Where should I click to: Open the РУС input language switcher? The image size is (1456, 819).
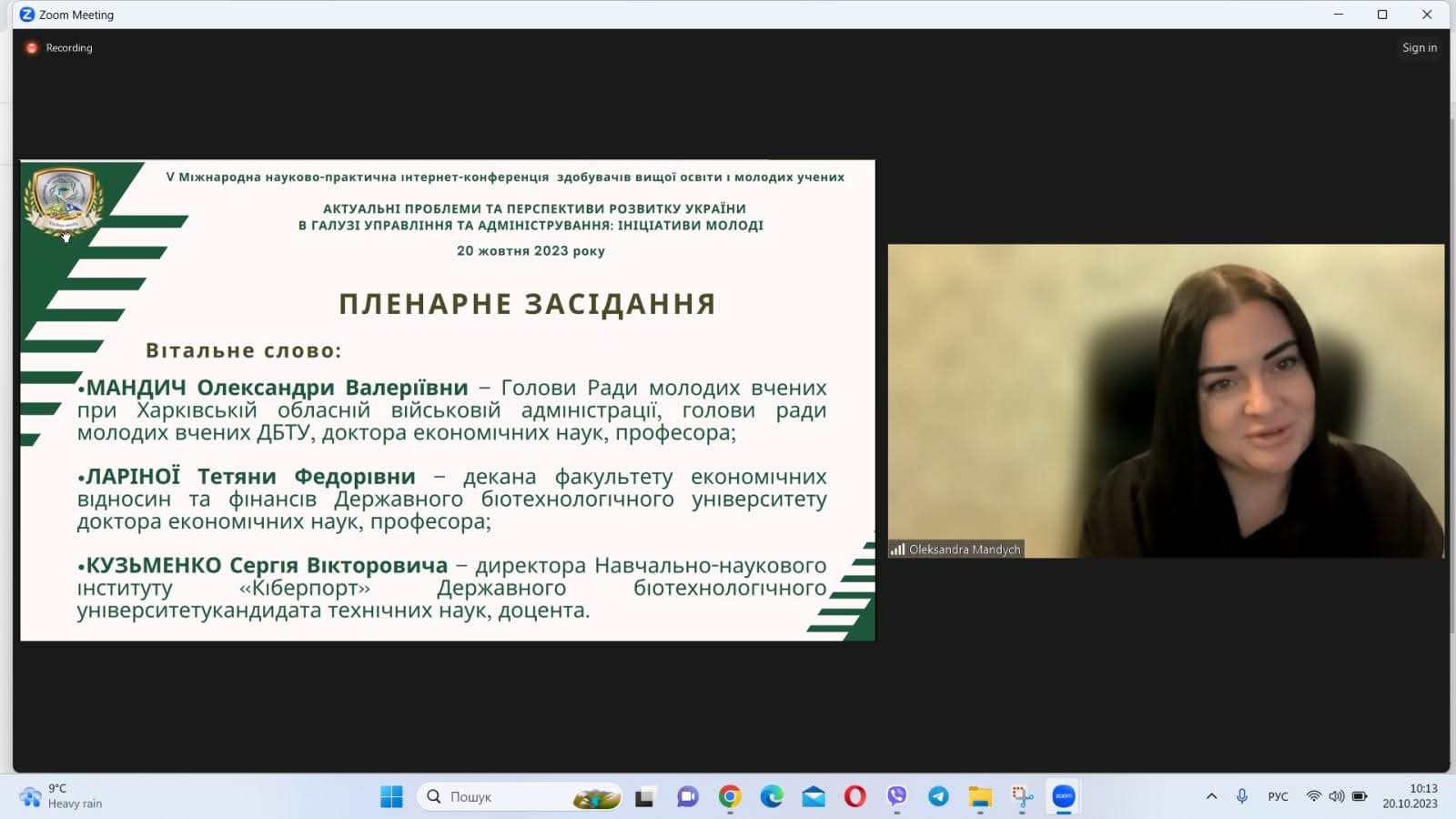(1278, 797)
